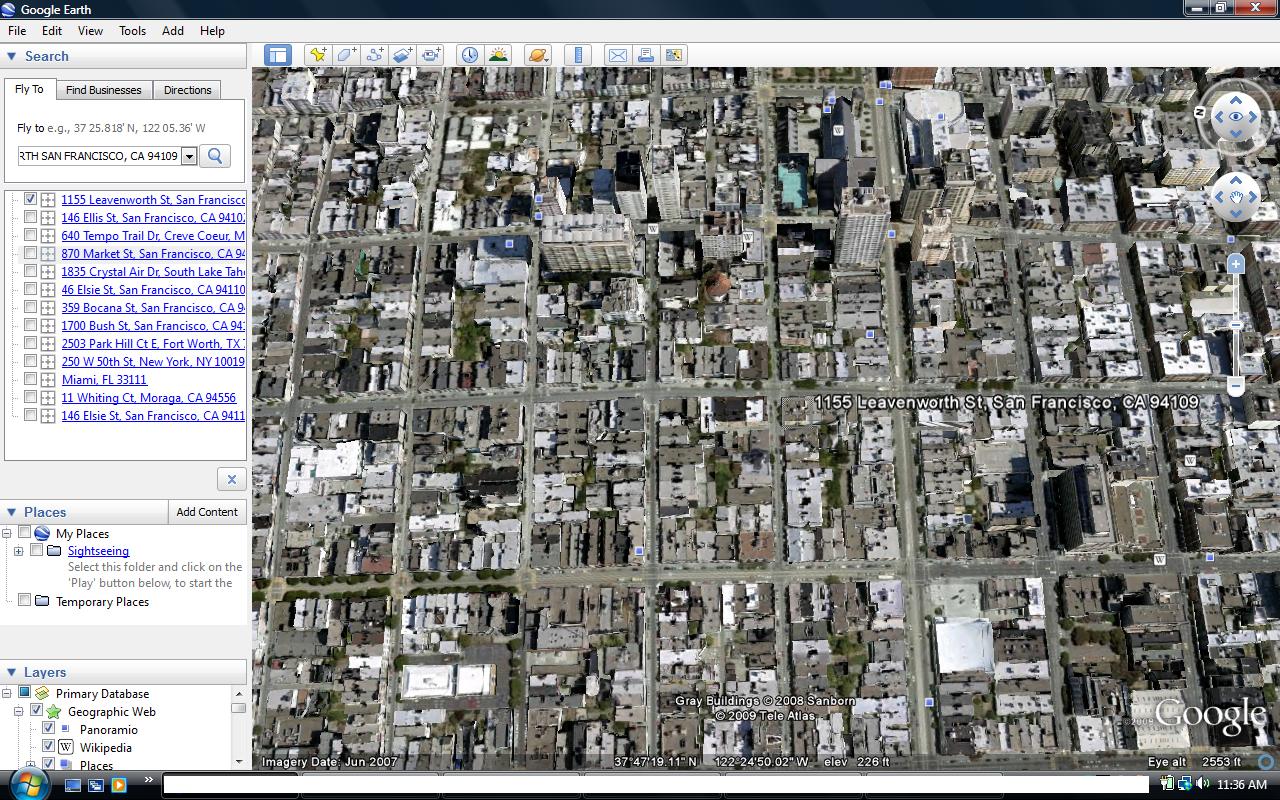Uncheck the Panoramio layer checkbox

tap(48, 729)
